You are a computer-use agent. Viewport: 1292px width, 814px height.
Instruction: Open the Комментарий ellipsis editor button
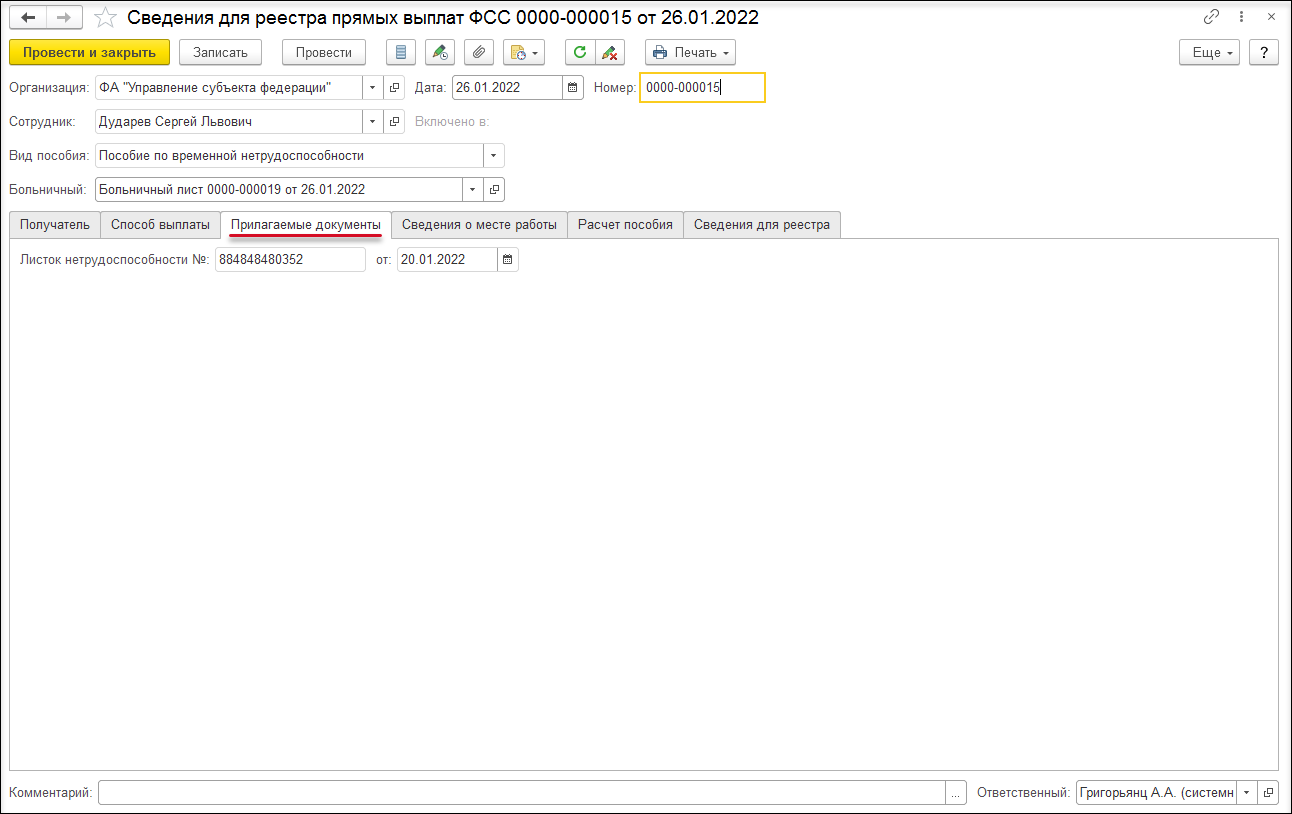pyautogui.click(x=955, y=793)
